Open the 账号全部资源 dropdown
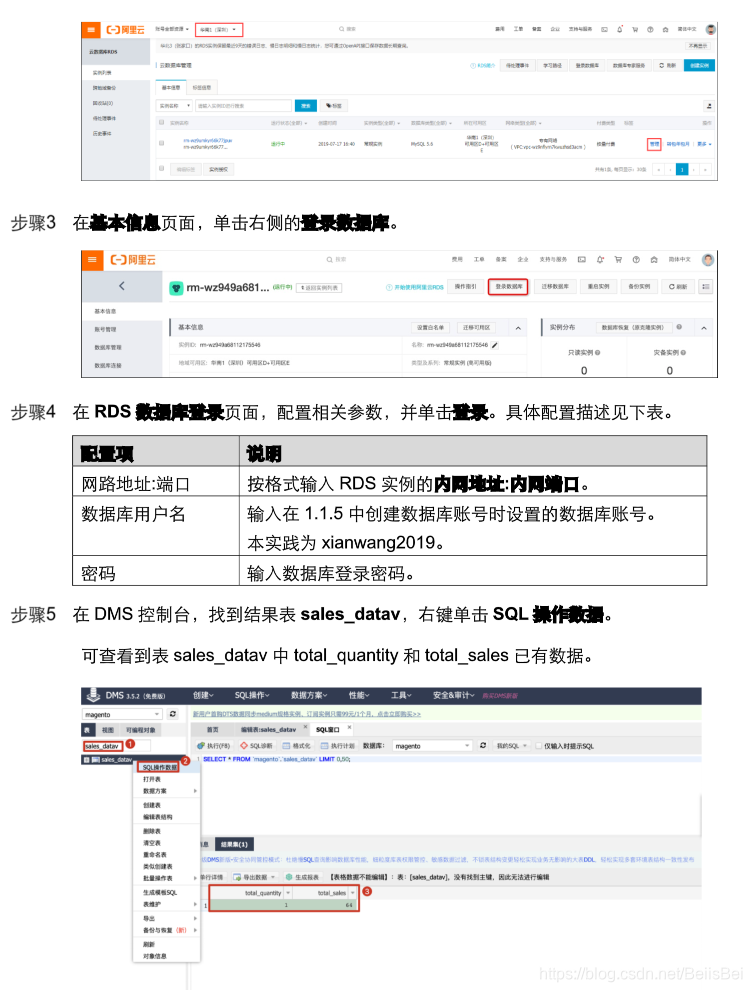Viewport: 752px width, 992px height. [x=172, y=29]
